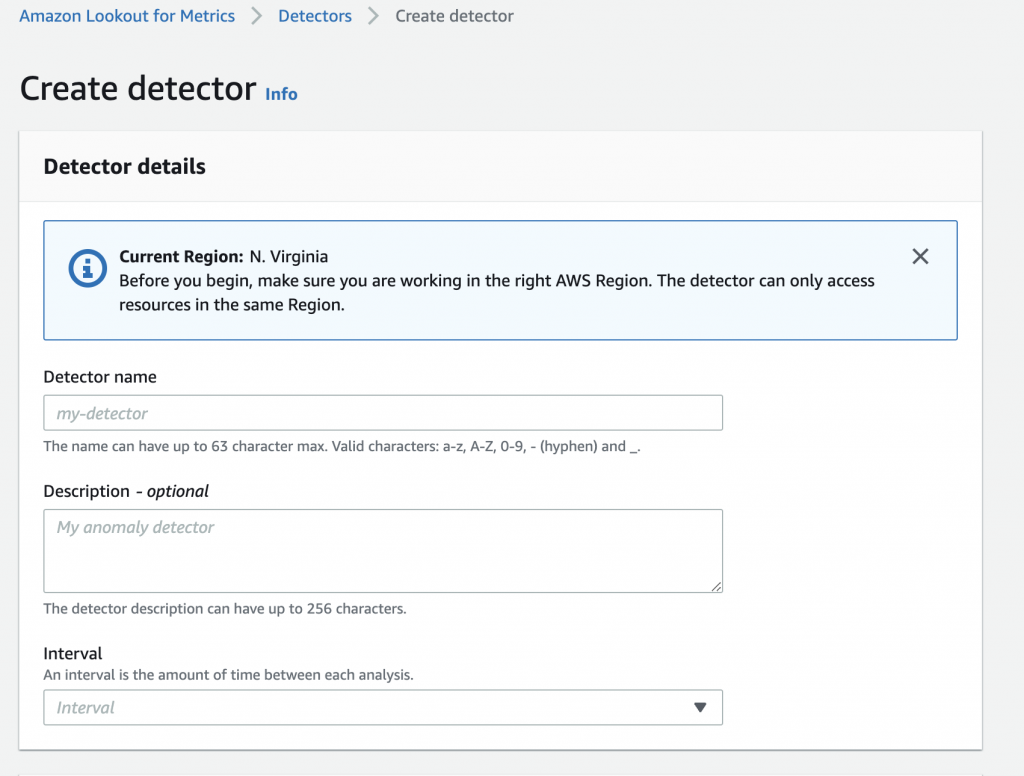
Task: Click the Current Region: N. Virginia text
Action: click(223, 257)
